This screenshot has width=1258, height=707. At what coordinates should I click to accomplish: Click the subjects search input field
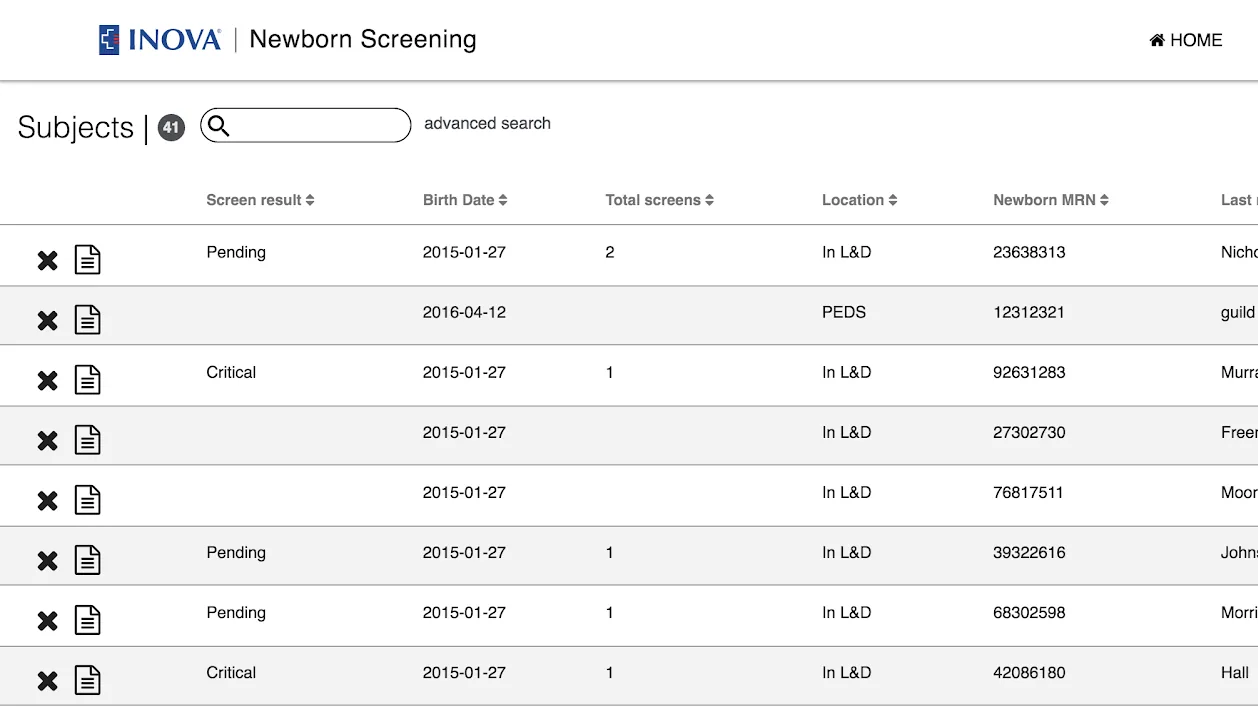[x=306, y=125]
